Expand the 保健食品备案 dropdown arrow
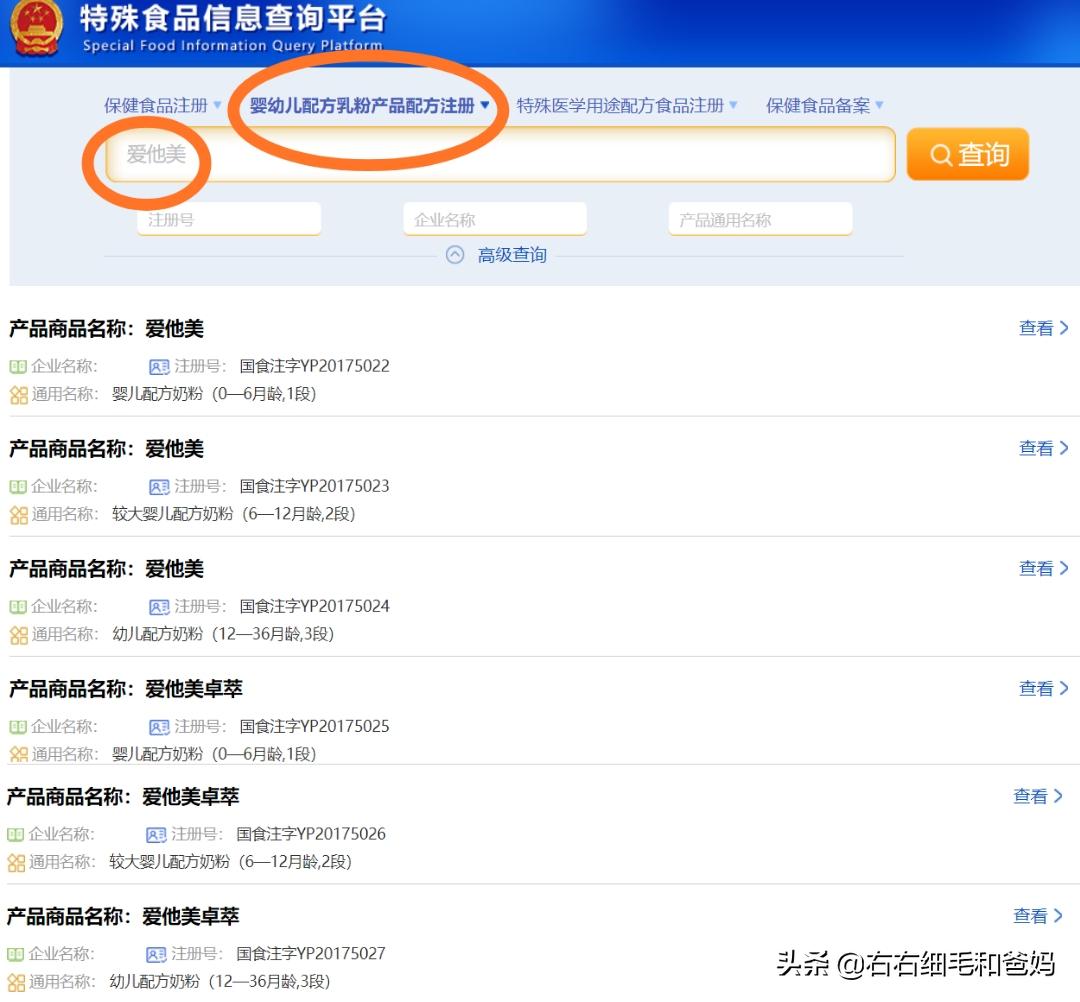Viewport: 1080px width, 1002px height. 879,104
